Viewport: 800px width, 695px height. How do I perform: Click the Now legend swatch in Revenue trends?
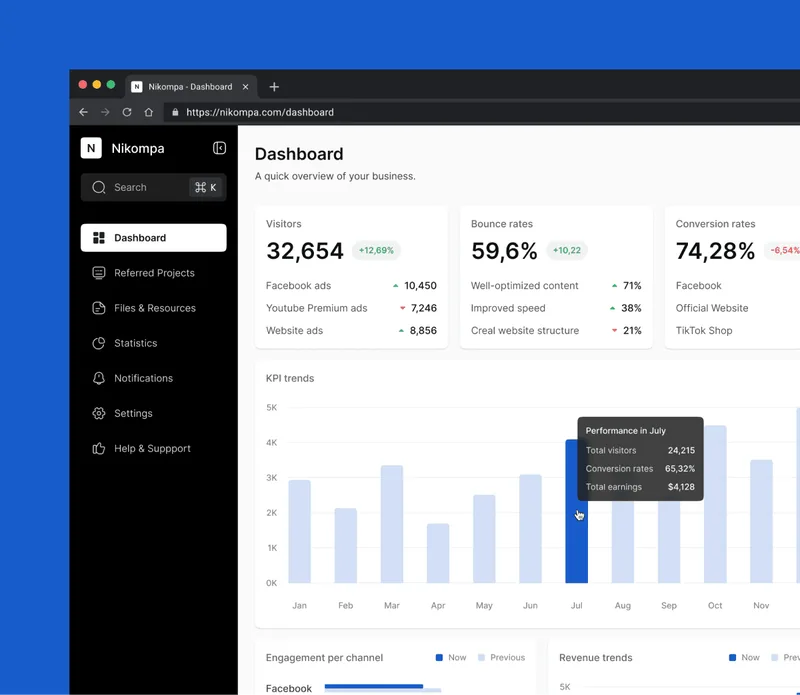(733, 658)
